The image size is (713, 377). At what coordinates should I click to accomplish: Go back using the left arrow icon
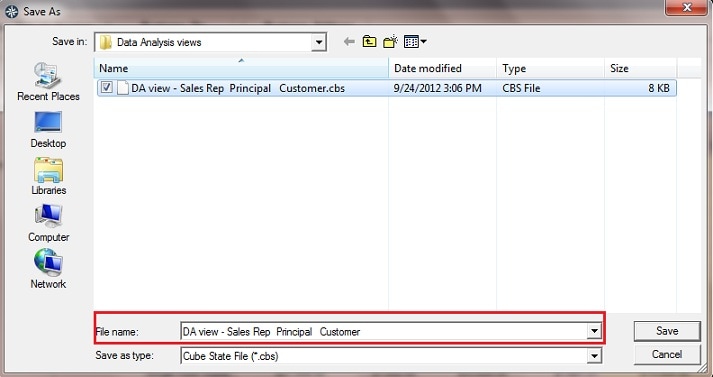tap(349, 42)
